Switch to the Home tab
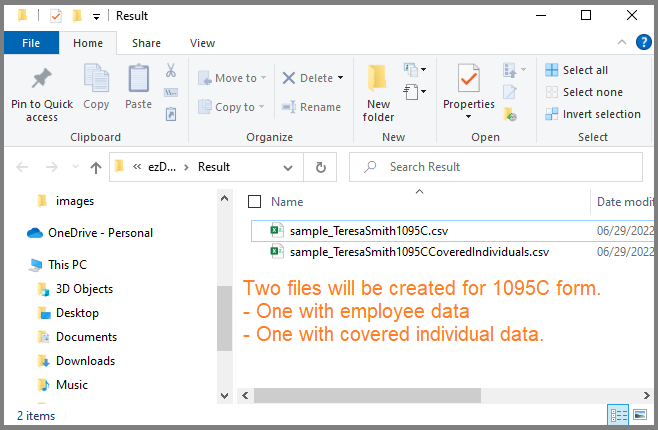The image size is (658, 430). pyautogui.click(x=88, y=43)
